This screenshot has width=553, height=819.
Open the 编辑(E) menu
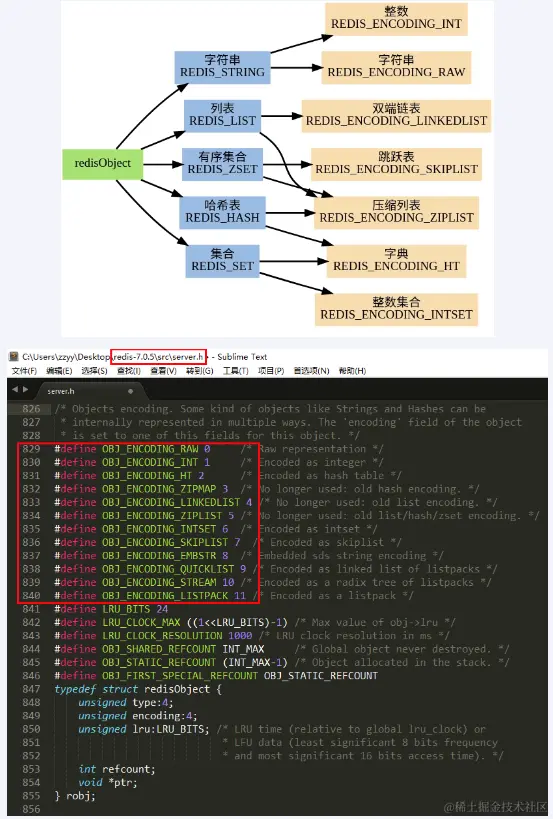point(59,371)
